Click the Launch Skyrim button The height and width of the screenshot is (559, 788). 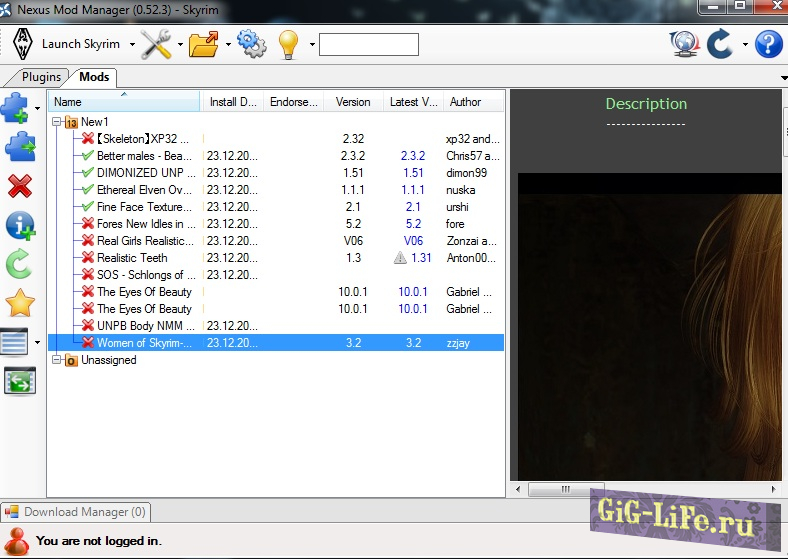click(x=67, y=44)
